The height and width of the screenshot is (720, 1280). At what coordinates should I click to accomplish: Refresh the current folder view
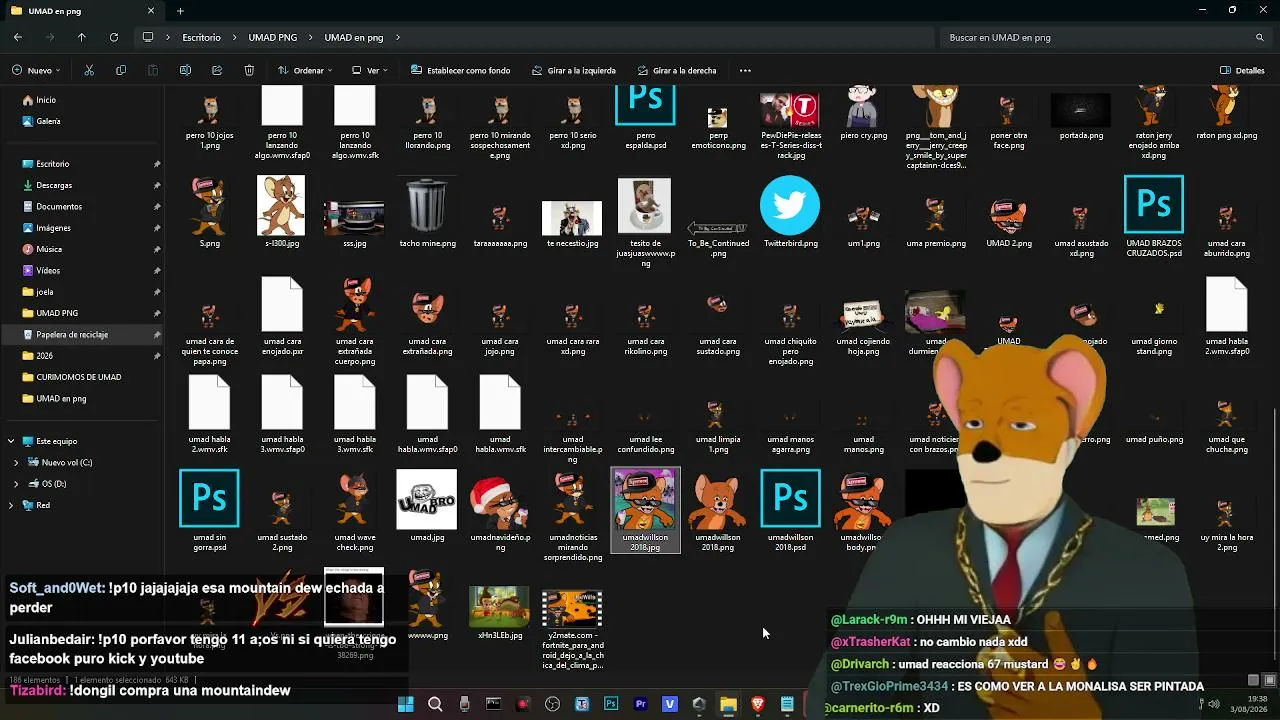click(x=114, y=37)
